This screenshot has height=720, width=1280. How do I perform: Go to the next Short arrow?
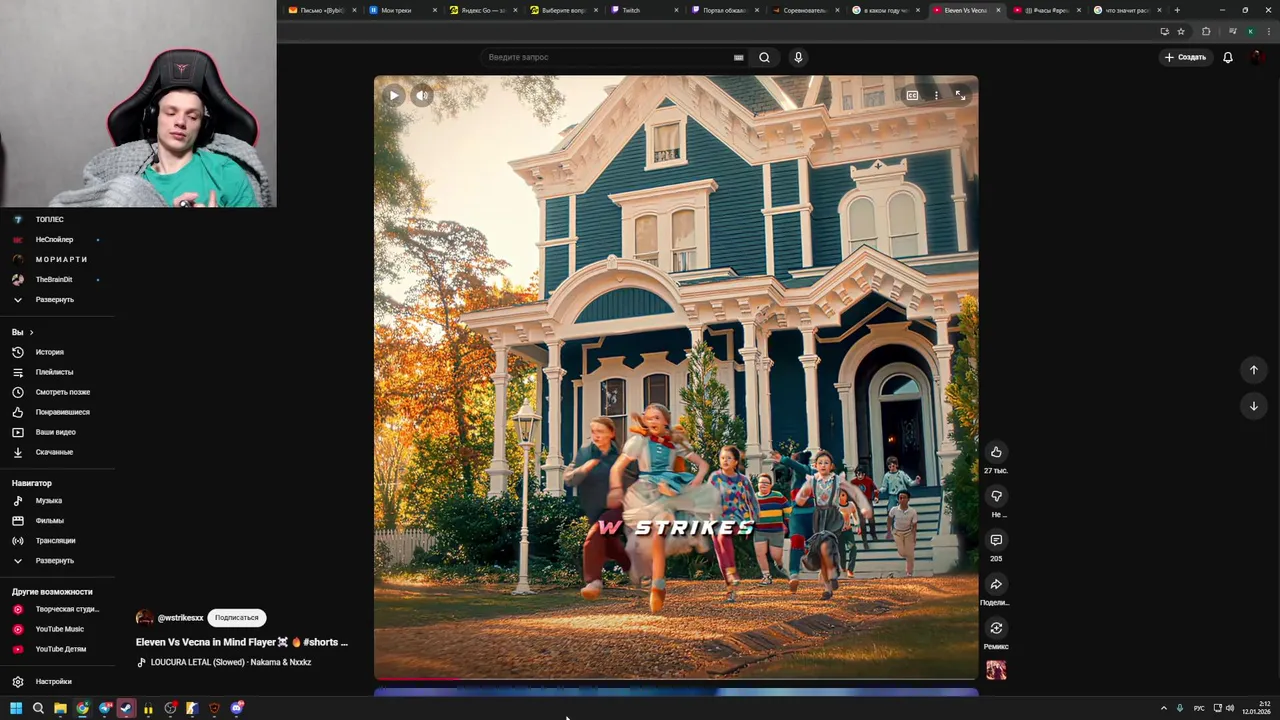(x=1253, y=406)
